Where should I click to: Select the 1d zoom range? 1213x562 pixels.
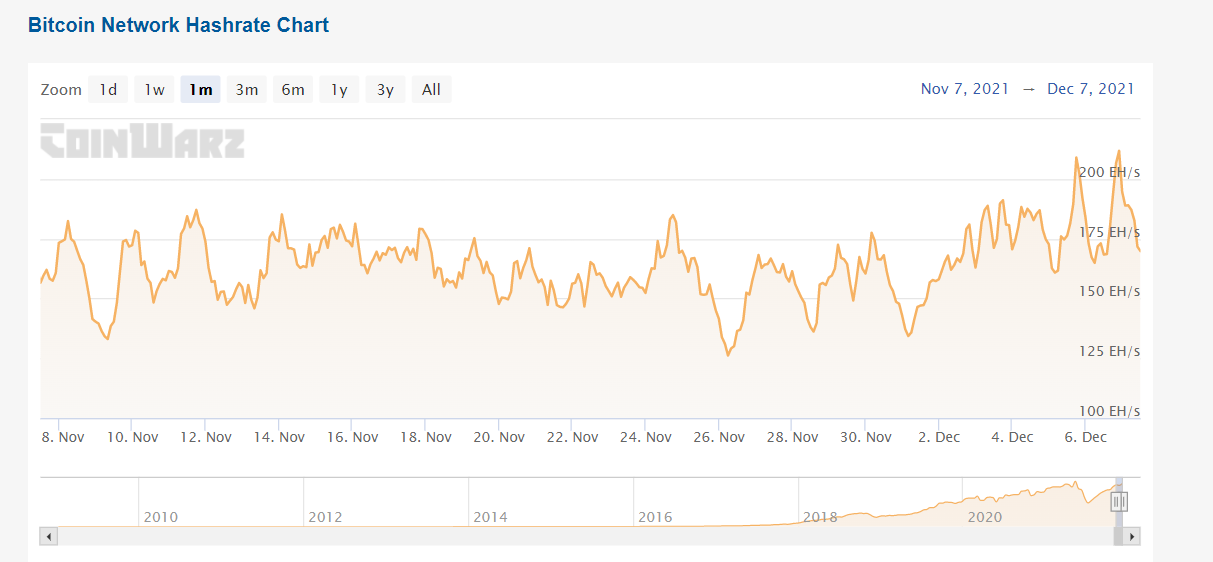108,90
